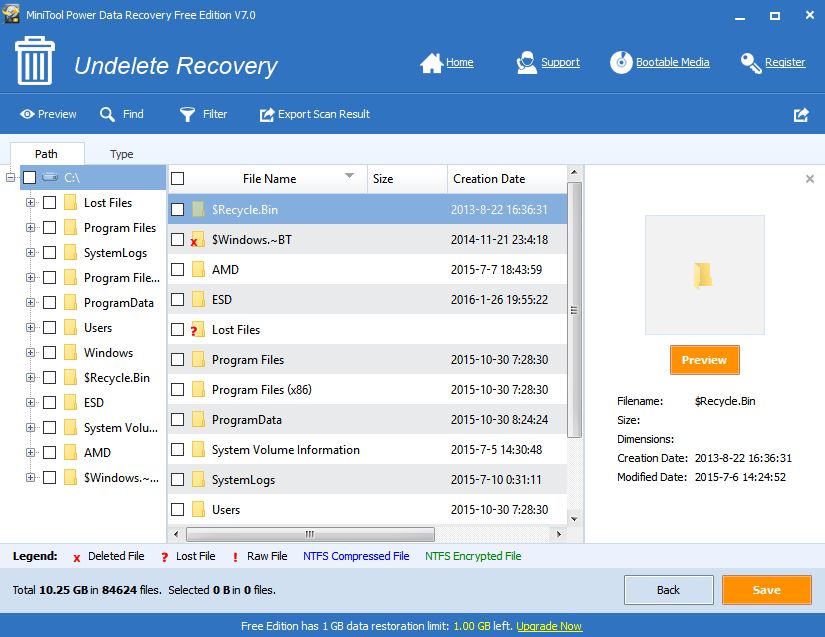Click the Support agent icon
The image size is (825, 637).
526,63
